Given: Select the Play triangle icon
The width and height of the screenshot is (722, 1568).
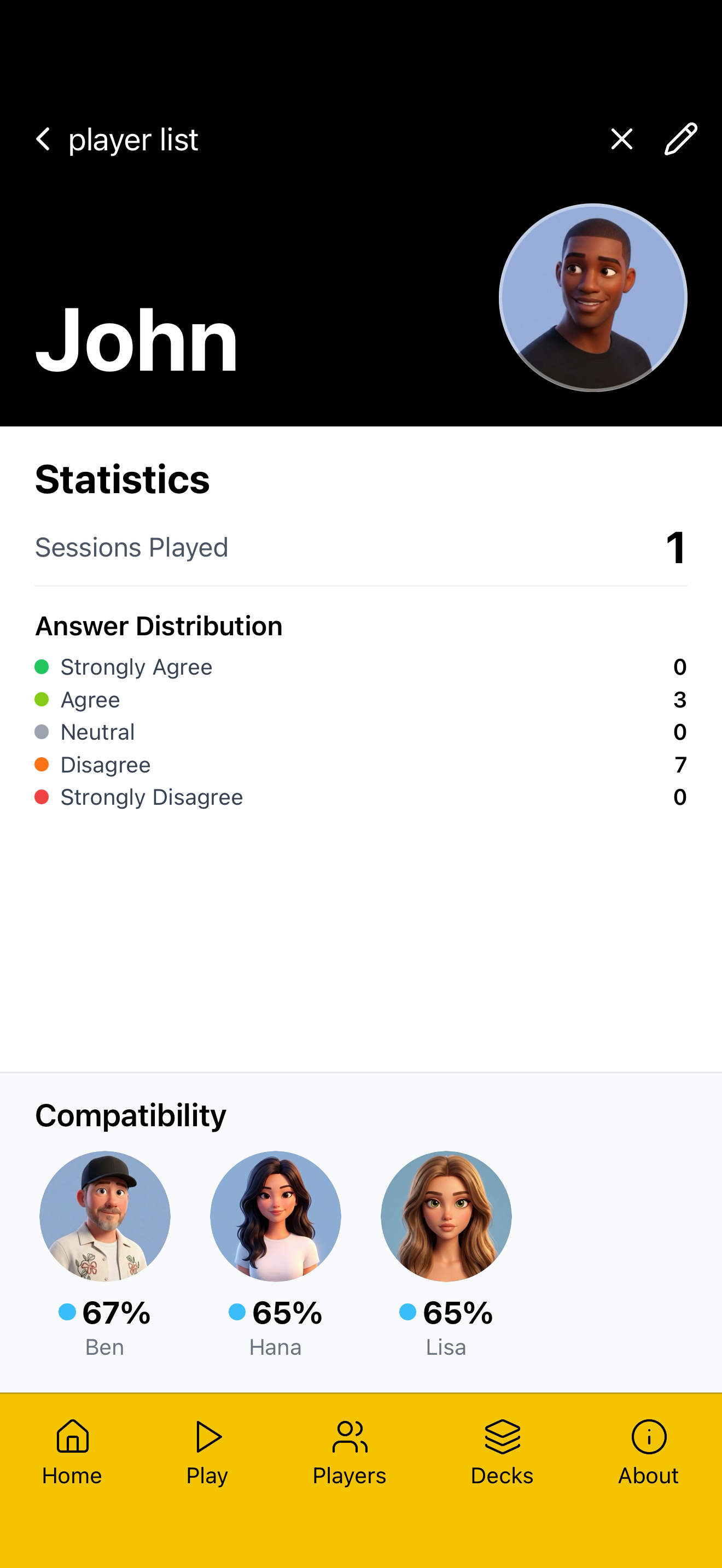Looking at the screenshot, I should coord(208,1437).
